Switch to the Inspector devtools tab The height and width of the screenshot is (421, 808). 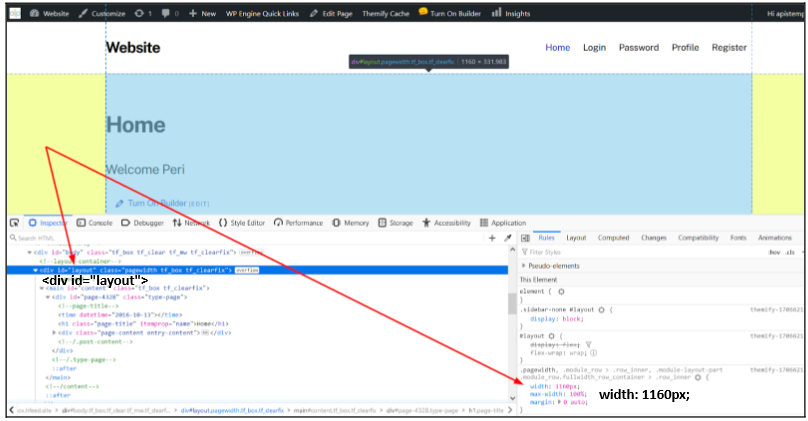pos(48,223)
